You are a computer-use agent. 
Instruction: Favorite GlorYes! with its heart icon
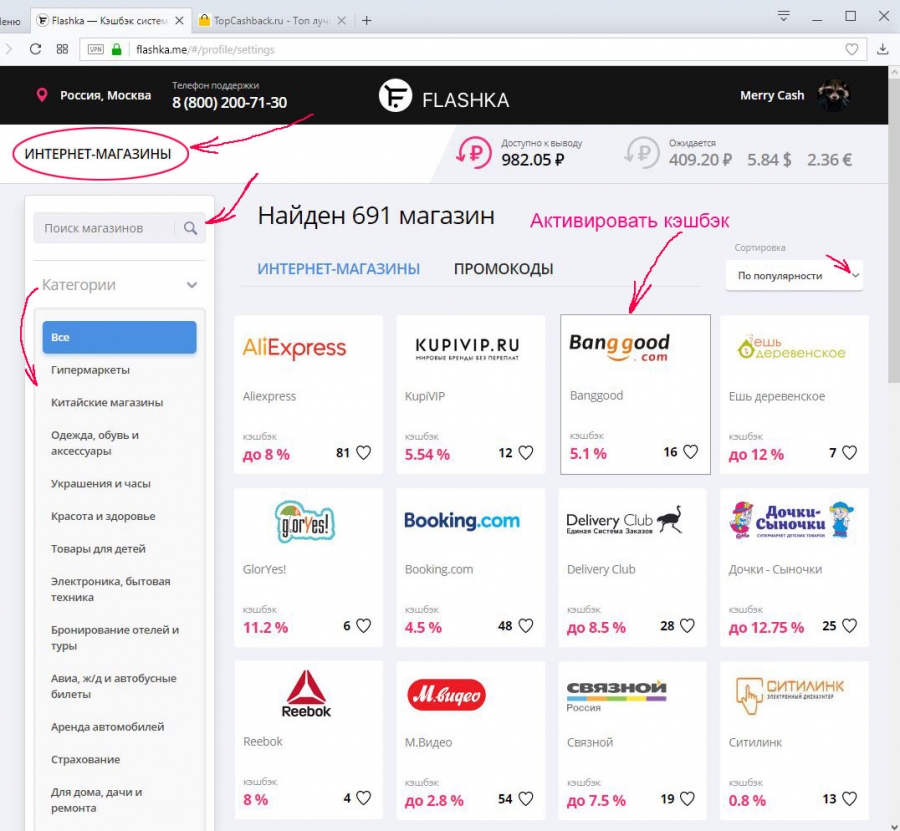[363, 626]
